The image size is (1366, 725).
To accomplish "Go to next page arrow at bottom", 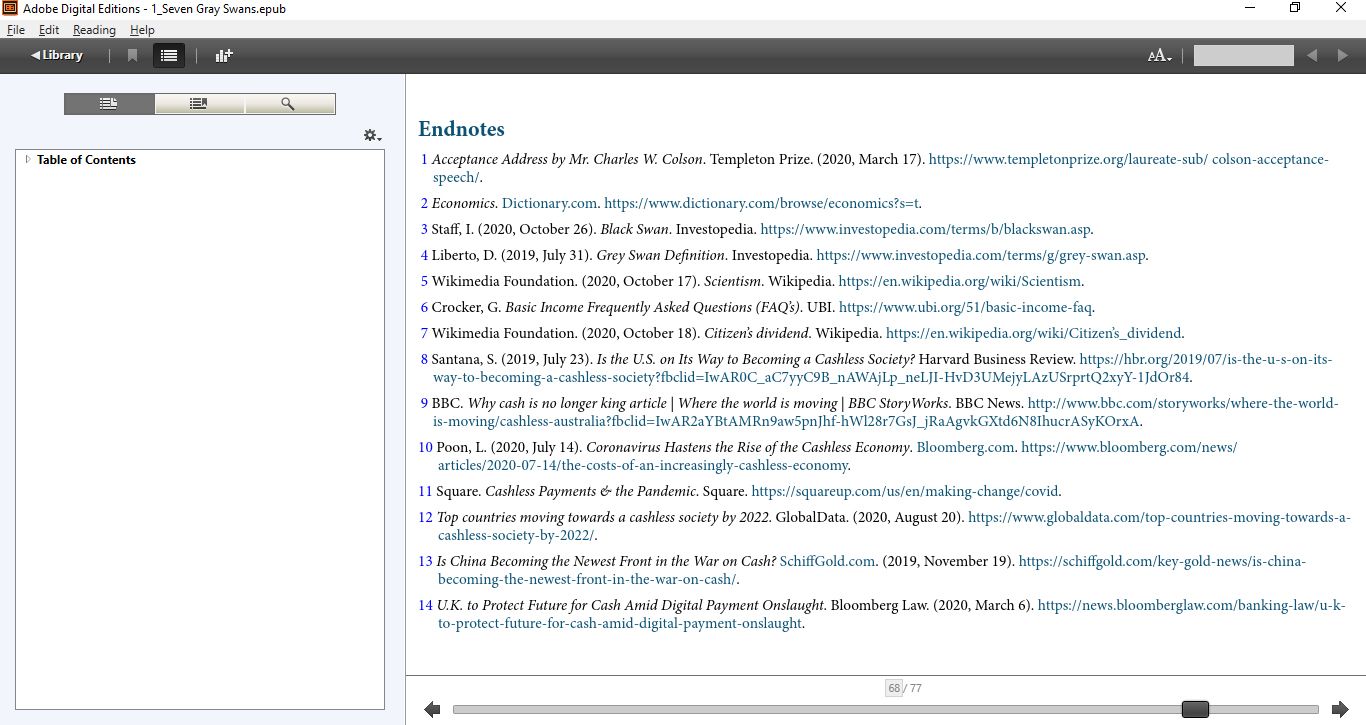I will 1340,709.
